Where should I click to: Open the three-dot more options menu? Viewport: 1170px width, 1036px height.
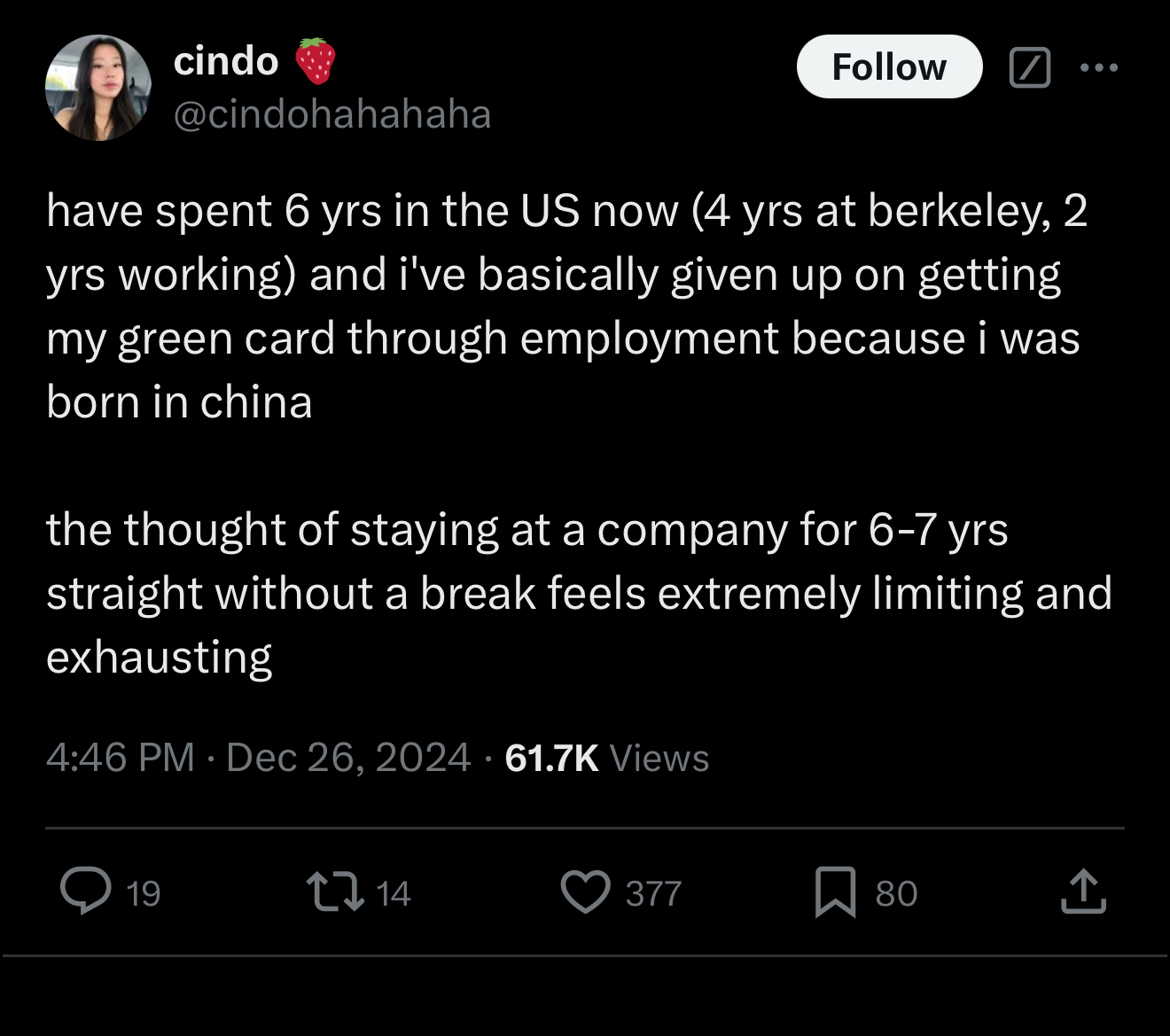pos(1099,67)
